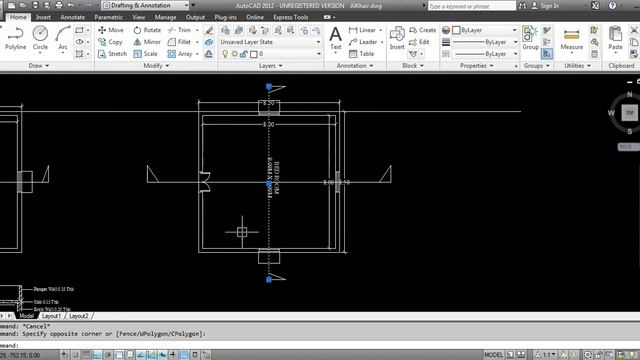Image resolution: width=640 pixels, height=360 pixels.
Task: Select the Arc draw tool
Action: point(63,38)
